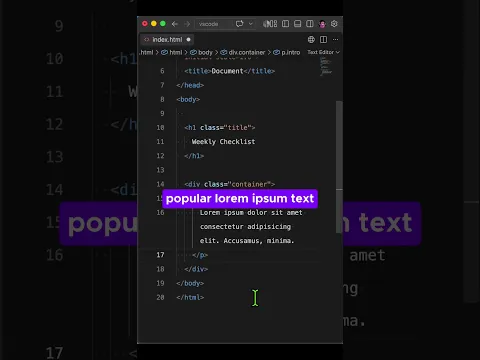Select the body breadcrumb element
This screenshot has width=480, height=360.
click(201, 52)
